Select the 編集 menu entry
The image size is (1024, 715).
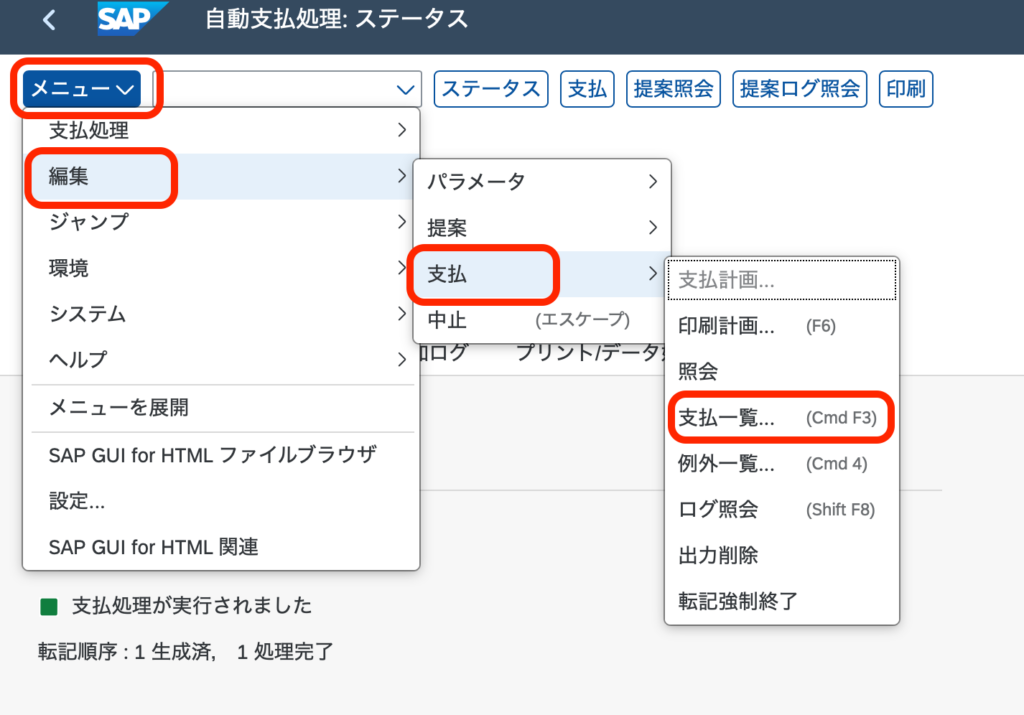pos(221,176)
